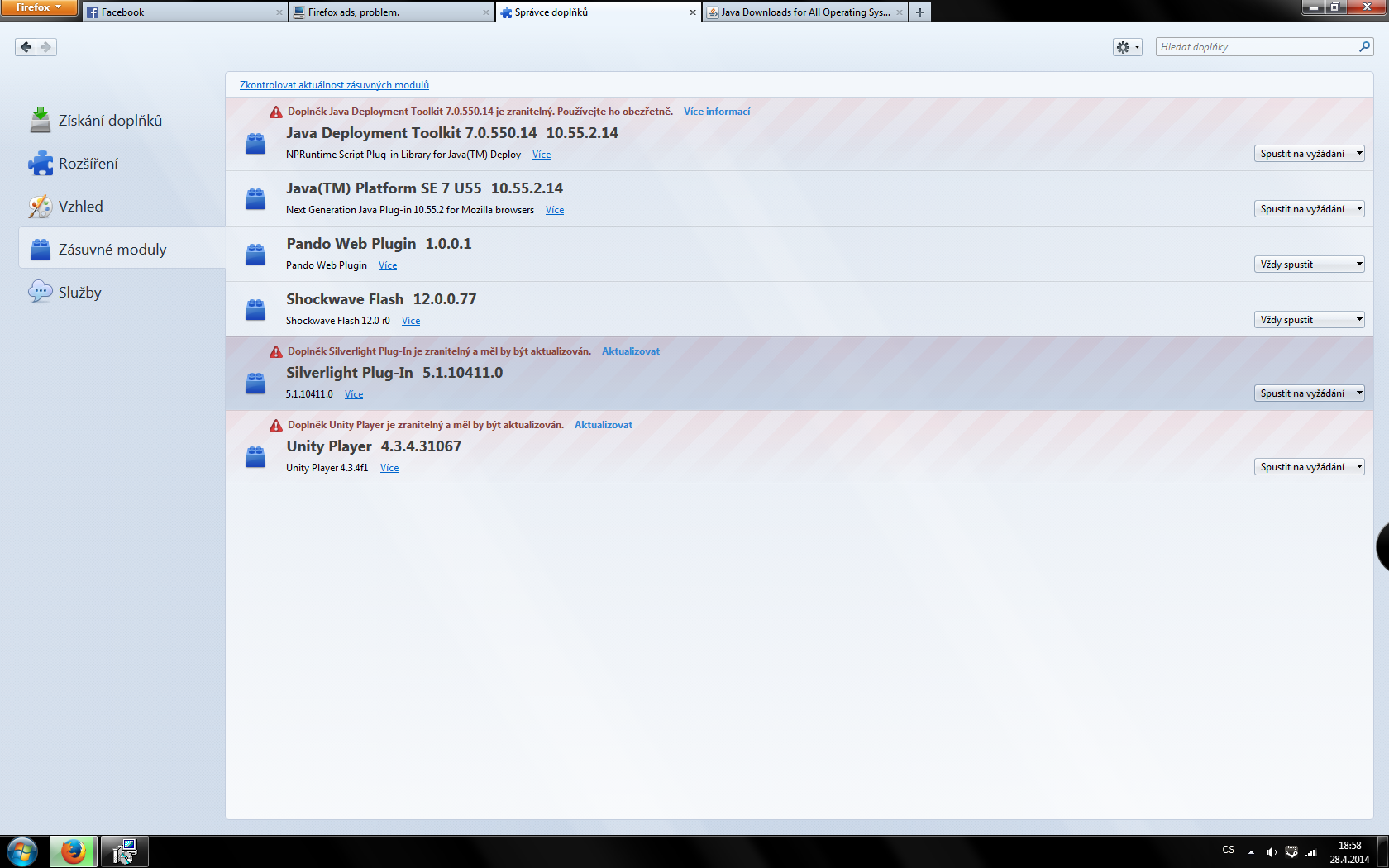Switch to the Facebook tab
Image resolution: width=1389 pixels, height=868 pixels.
tap(184, 12)
